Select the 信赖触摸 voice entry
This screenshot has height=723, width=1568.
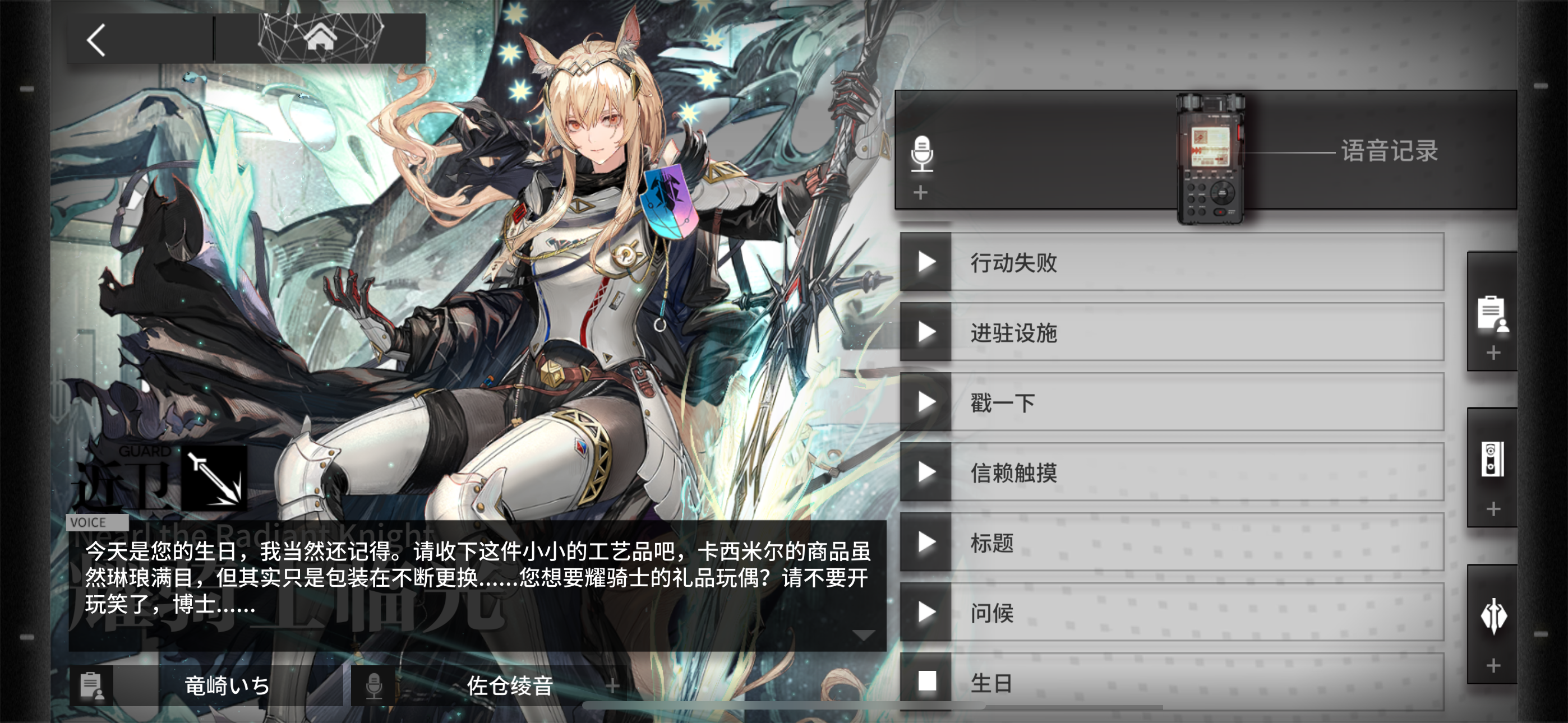tap(1172, 472)
